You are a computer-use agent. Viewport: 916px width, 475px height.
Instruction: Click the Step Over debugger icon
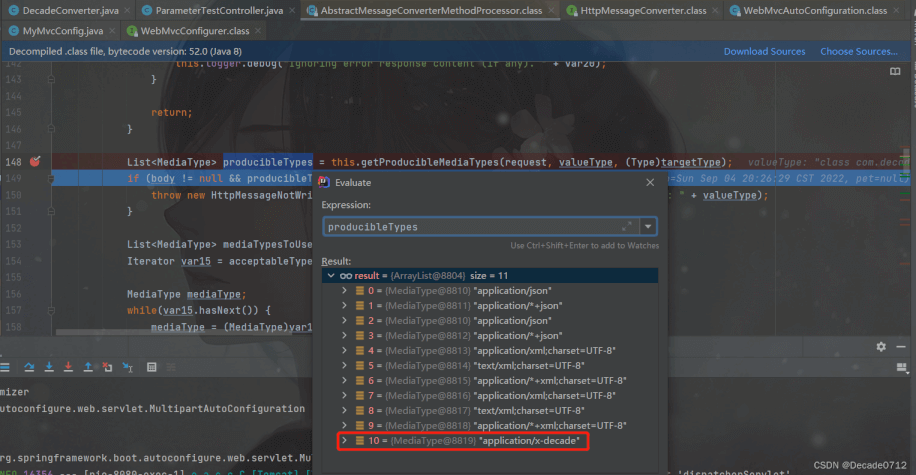point(29,367)
